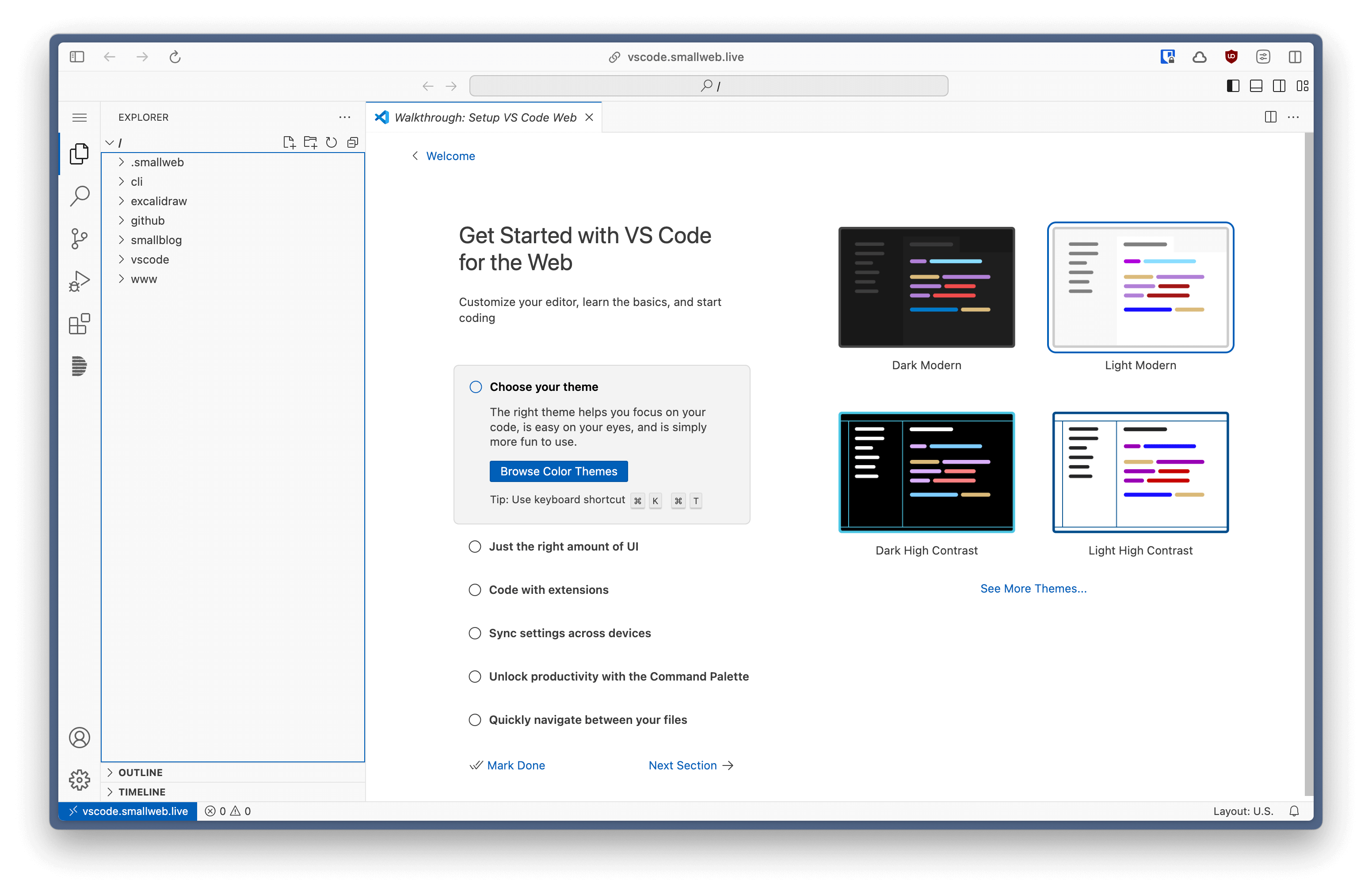Open the Manage gear icon
Image resolution: width=1372 pixels, height=895 pixels.
80,780
